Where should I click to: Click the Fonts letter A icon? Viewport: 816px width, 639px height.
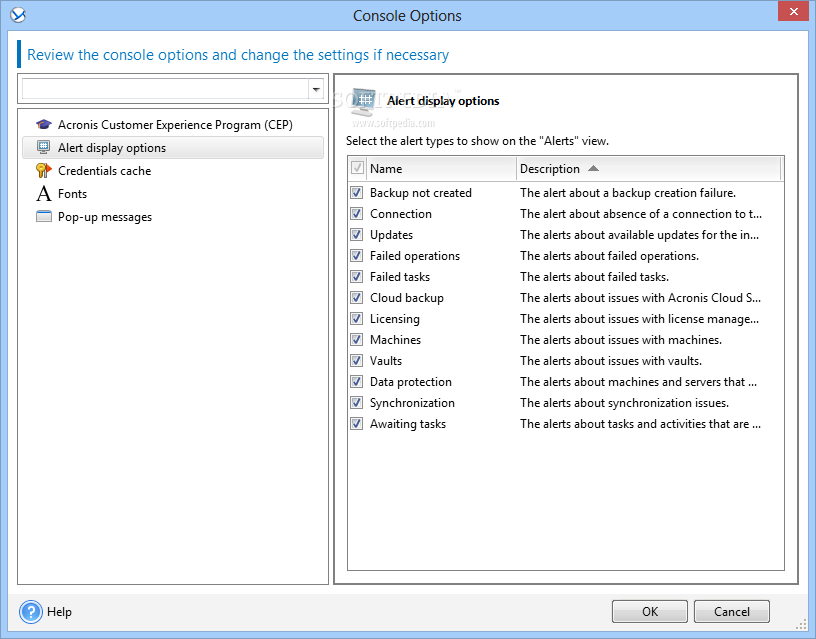click(x=44, y=194)
